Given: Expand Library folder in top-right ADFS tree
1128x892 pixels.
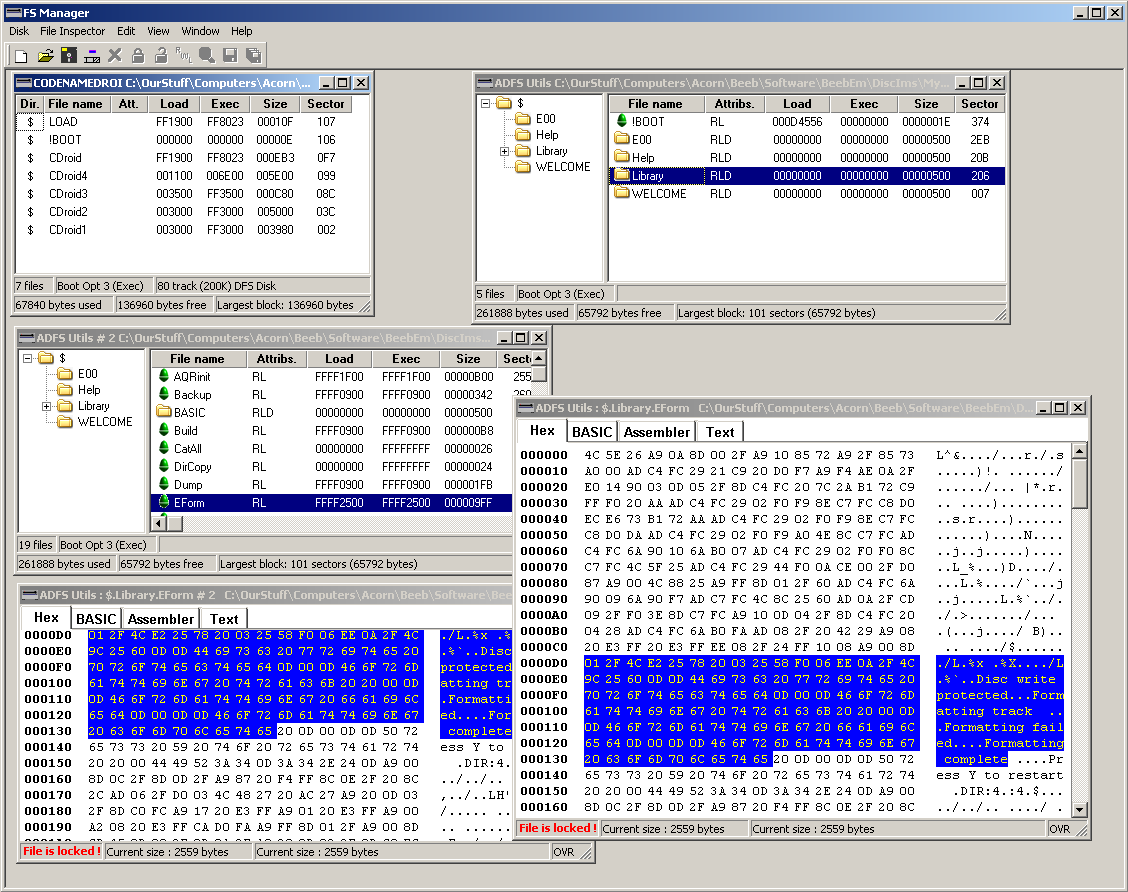Looking at the screenshot, I should pyautogui.click(x=505, y=151).
